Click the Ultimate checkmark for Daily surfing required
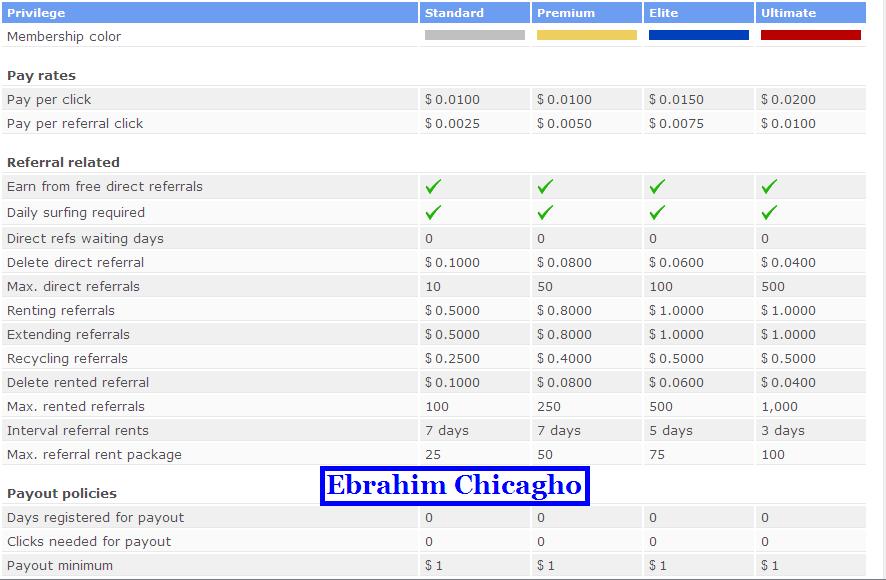The image size is (886, 580). point(769,213)
